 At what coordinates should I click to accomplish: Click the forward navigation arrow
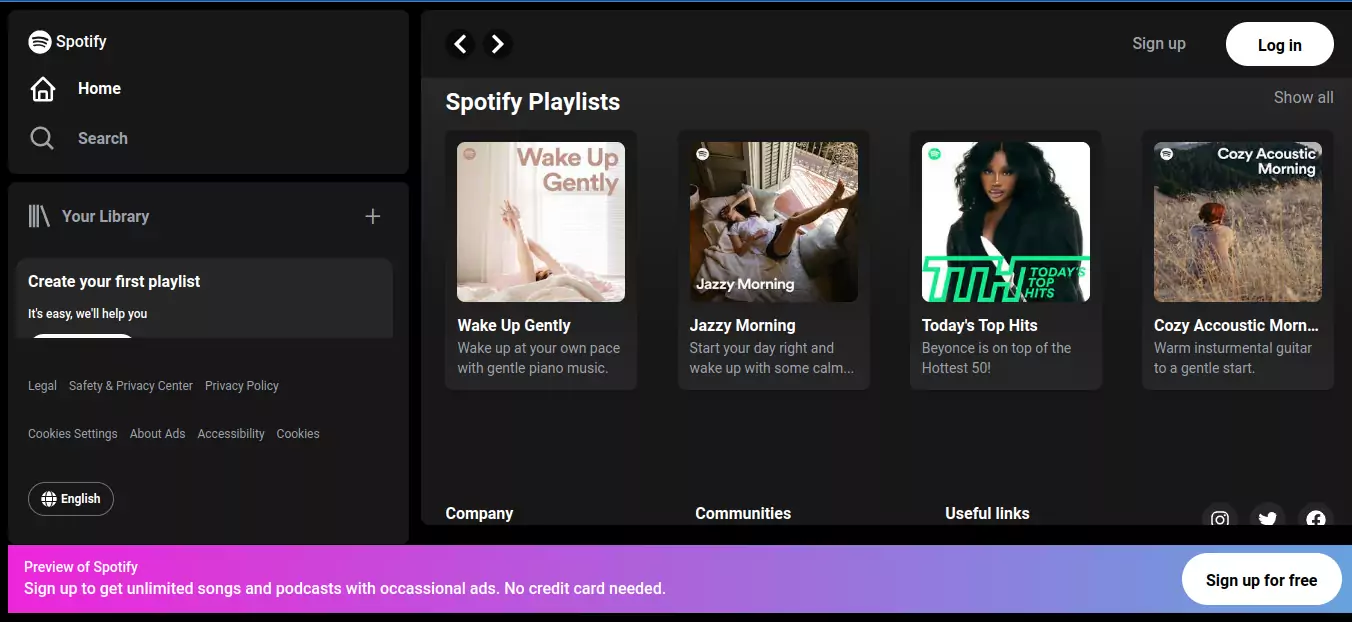497,44
